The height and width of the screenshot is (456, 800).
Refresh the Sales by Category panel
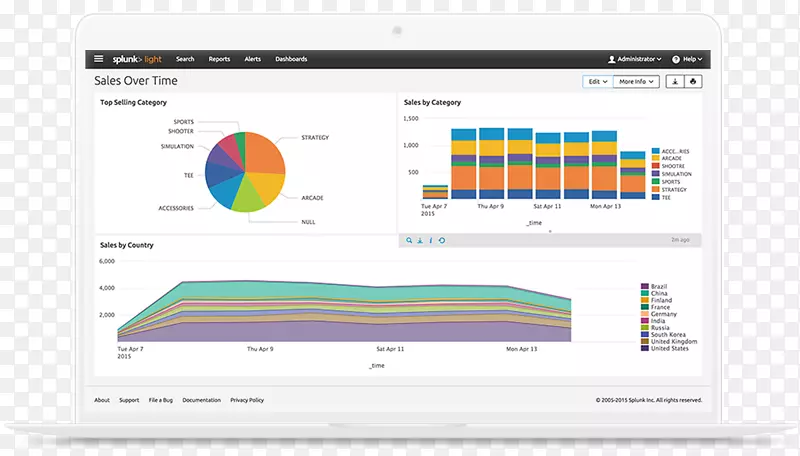tap(441, 240)
